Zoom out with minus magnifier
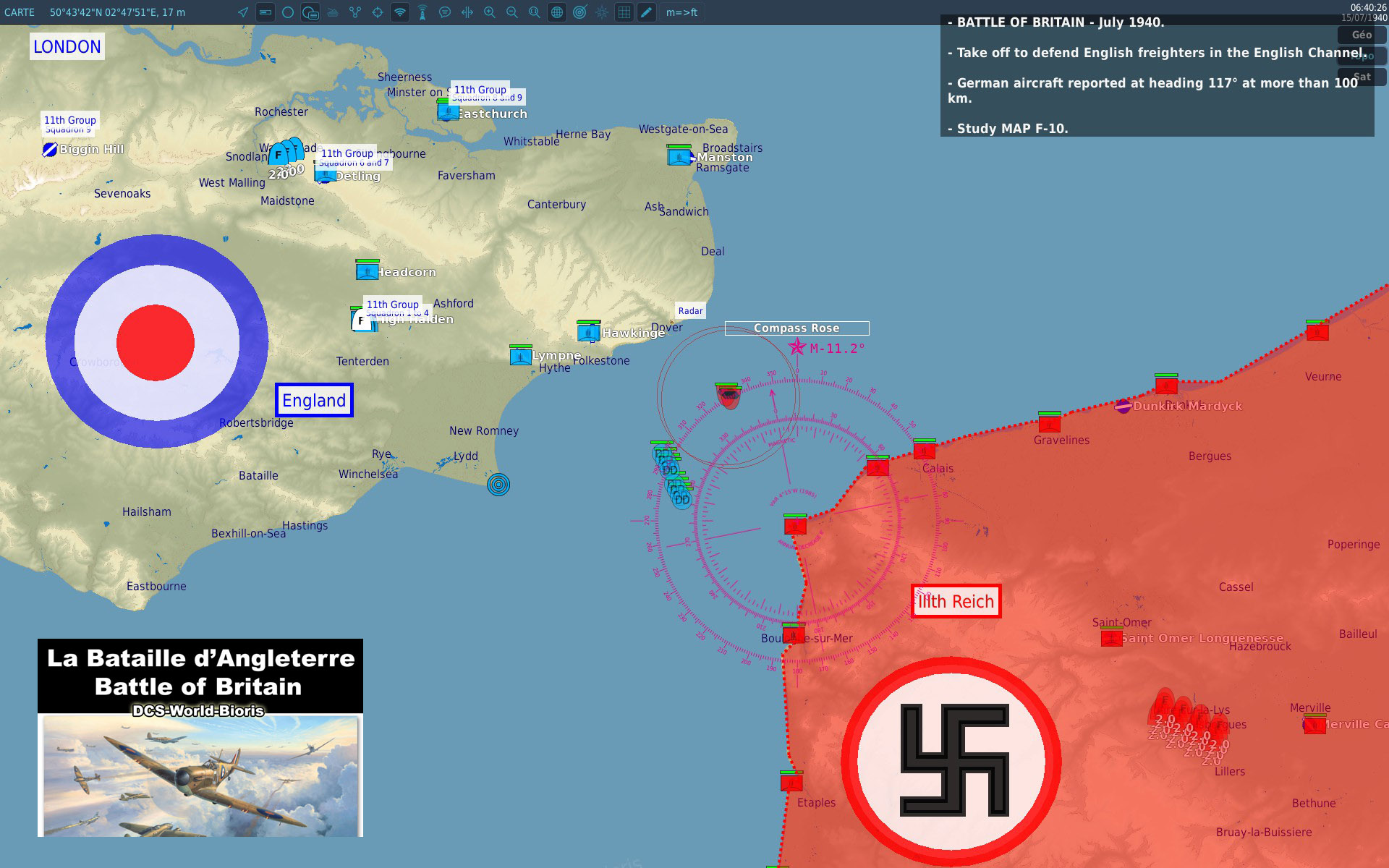The image size is (1389, 868). (x=512, y=12)
